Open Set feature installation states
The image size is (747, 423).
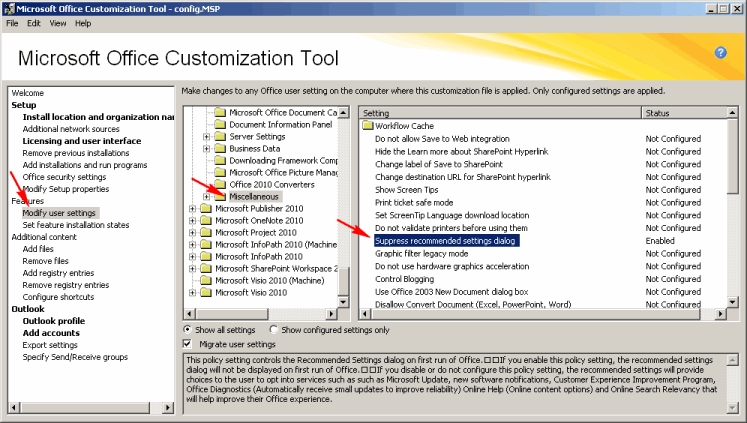click(x=76, y=225)
